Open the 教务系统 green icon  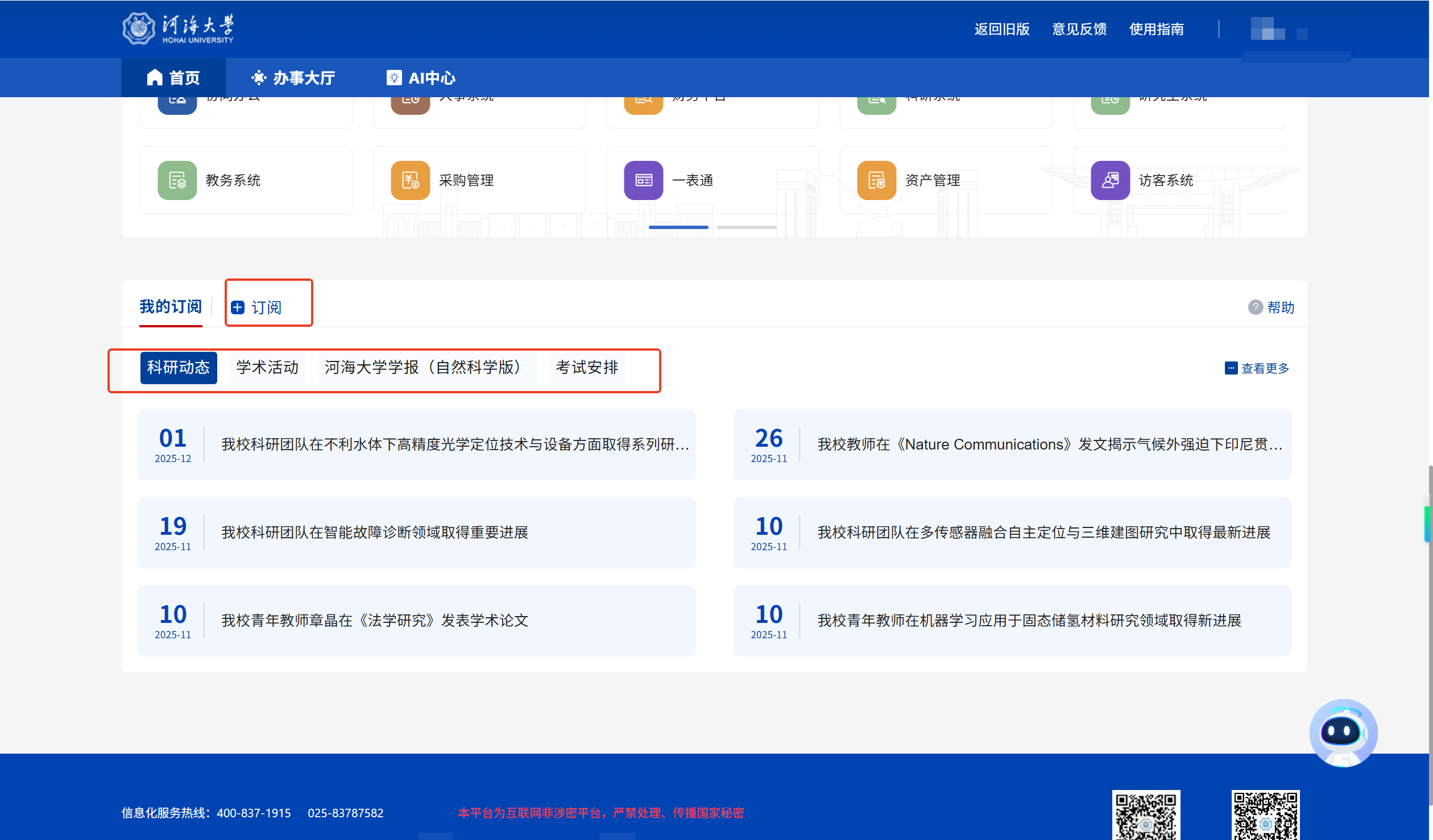click(x=177, y=180)
